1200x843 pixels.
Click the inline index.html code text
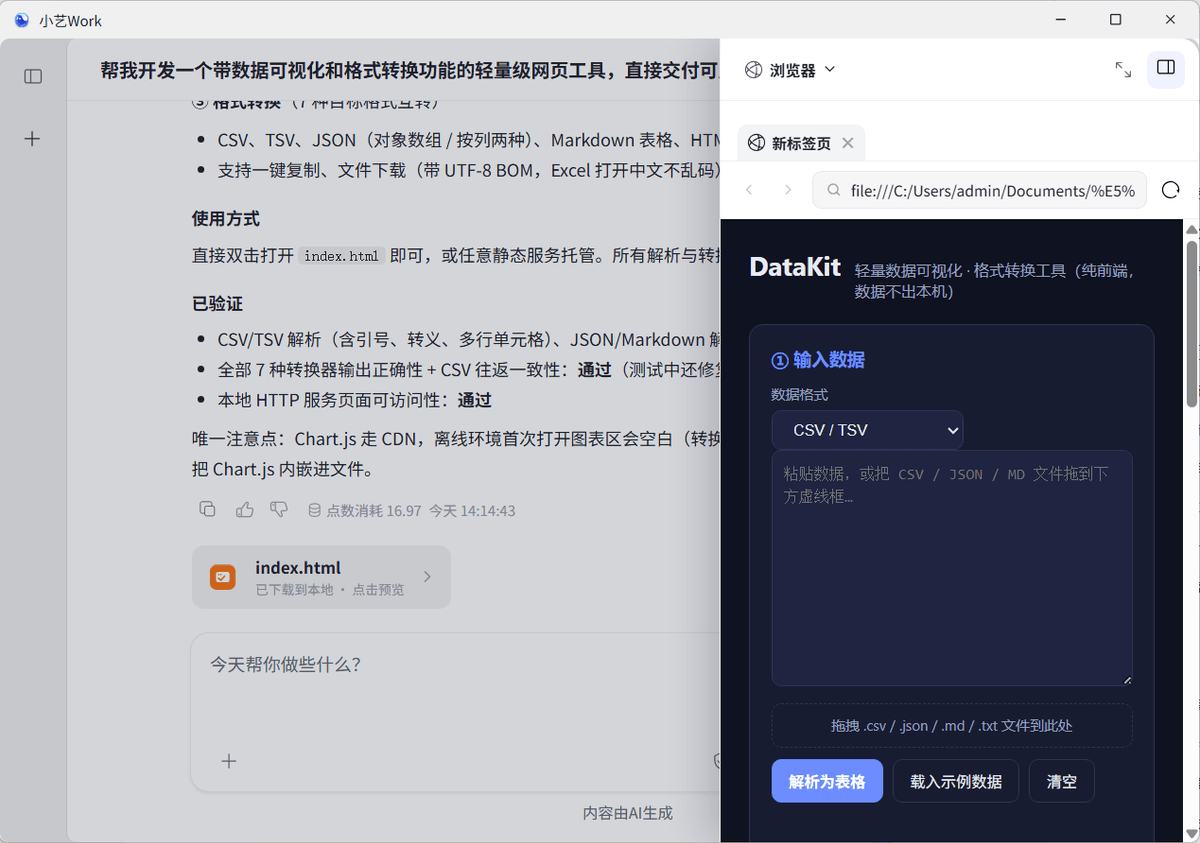tap(341, 255)
